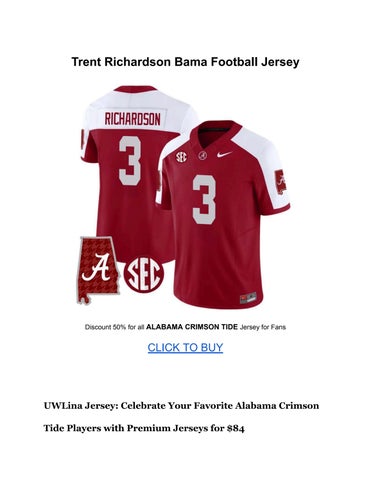
Task: Click the elephant patch on jersey sleeve
Action: point(280,182)
